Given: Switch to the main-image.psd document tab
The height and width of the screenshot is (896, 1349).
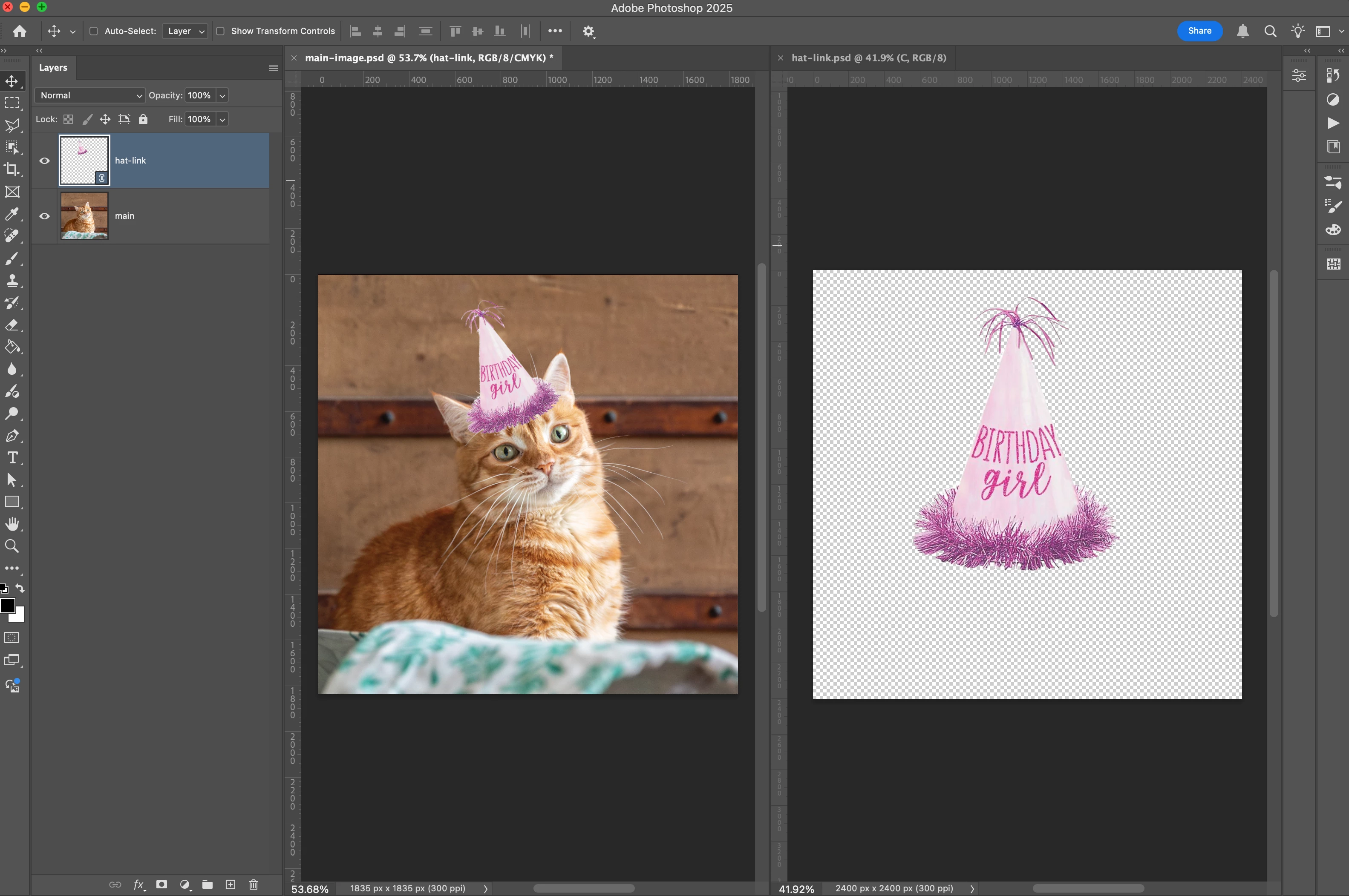Looking at the screenshot, I should click(x=429, y=58).
